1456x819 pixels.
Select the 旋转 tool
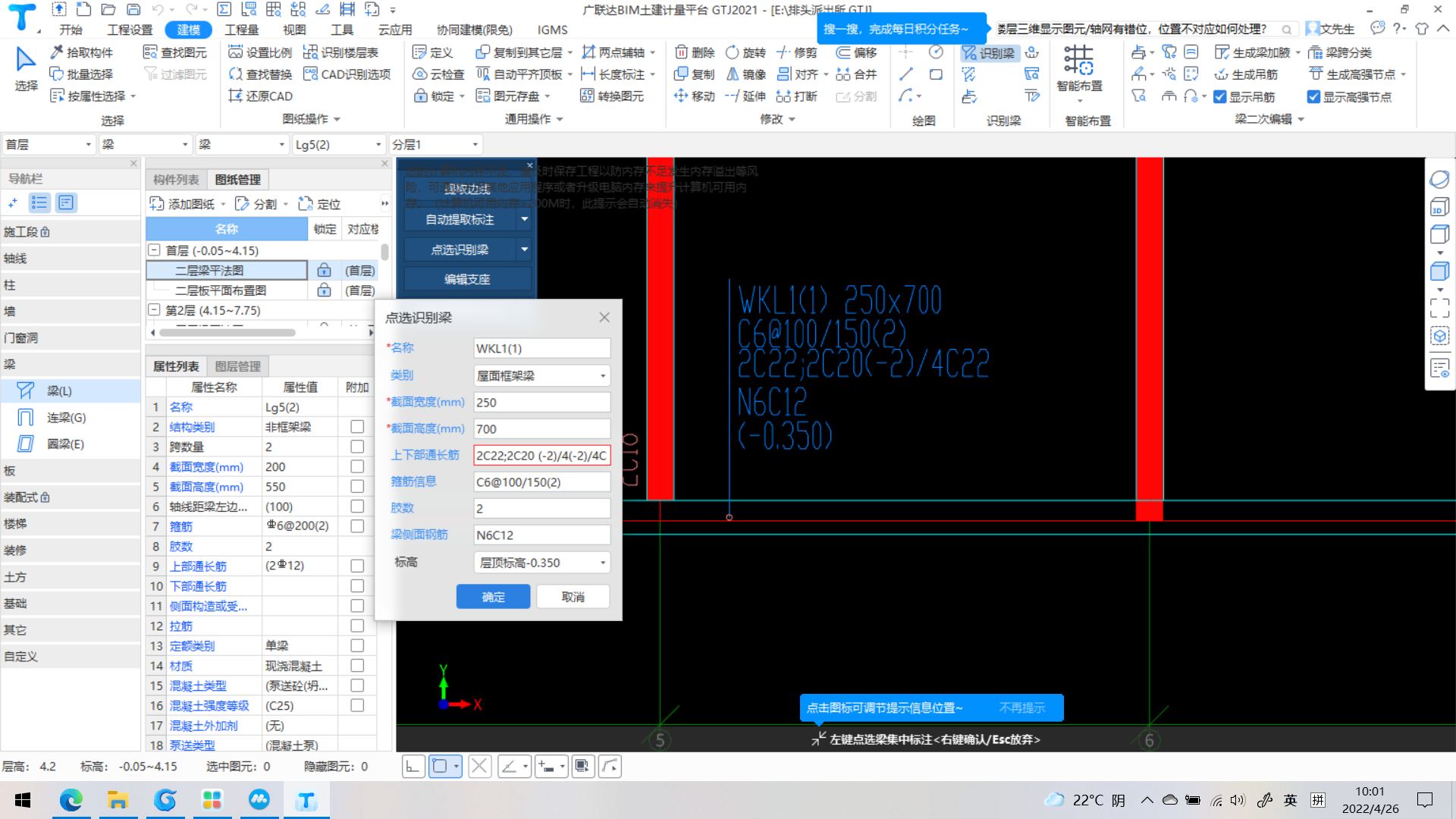745,52
